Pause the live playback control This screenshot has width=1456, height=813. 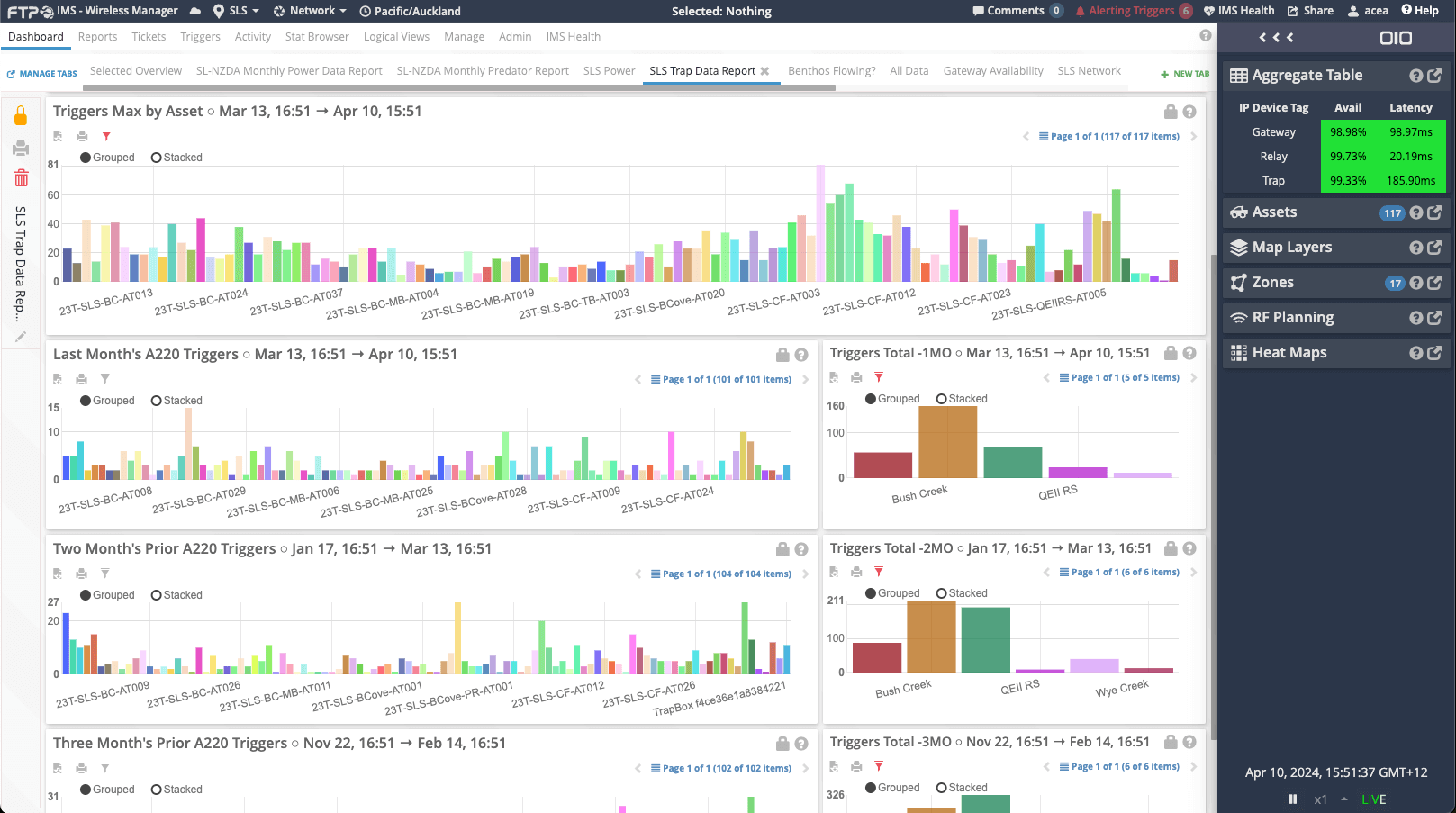tap(1292, 799)
